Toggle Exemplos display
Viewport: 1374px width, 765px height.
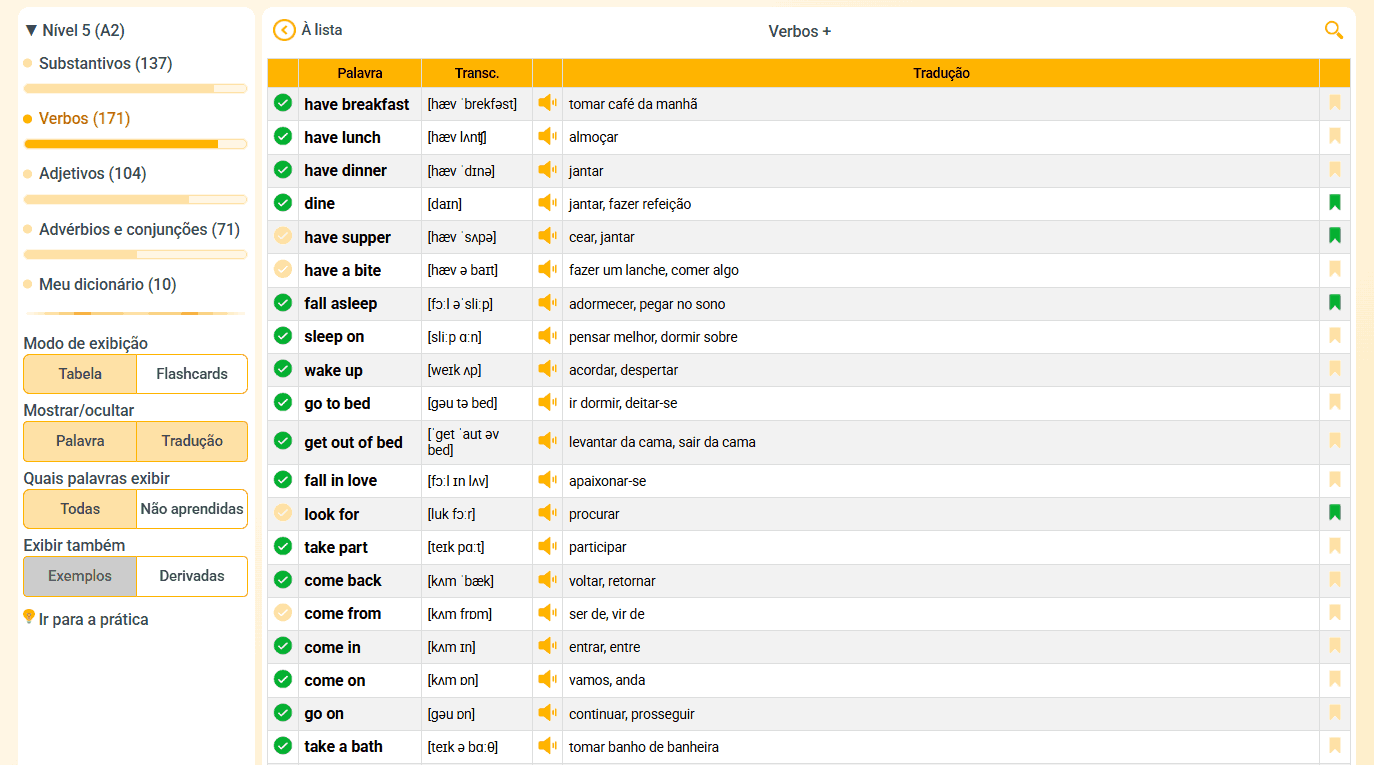tap(80, 576)
